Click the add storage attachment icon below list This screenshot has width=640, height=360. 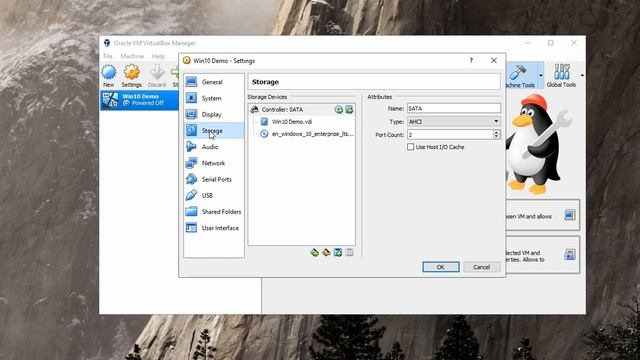[338, 252]
